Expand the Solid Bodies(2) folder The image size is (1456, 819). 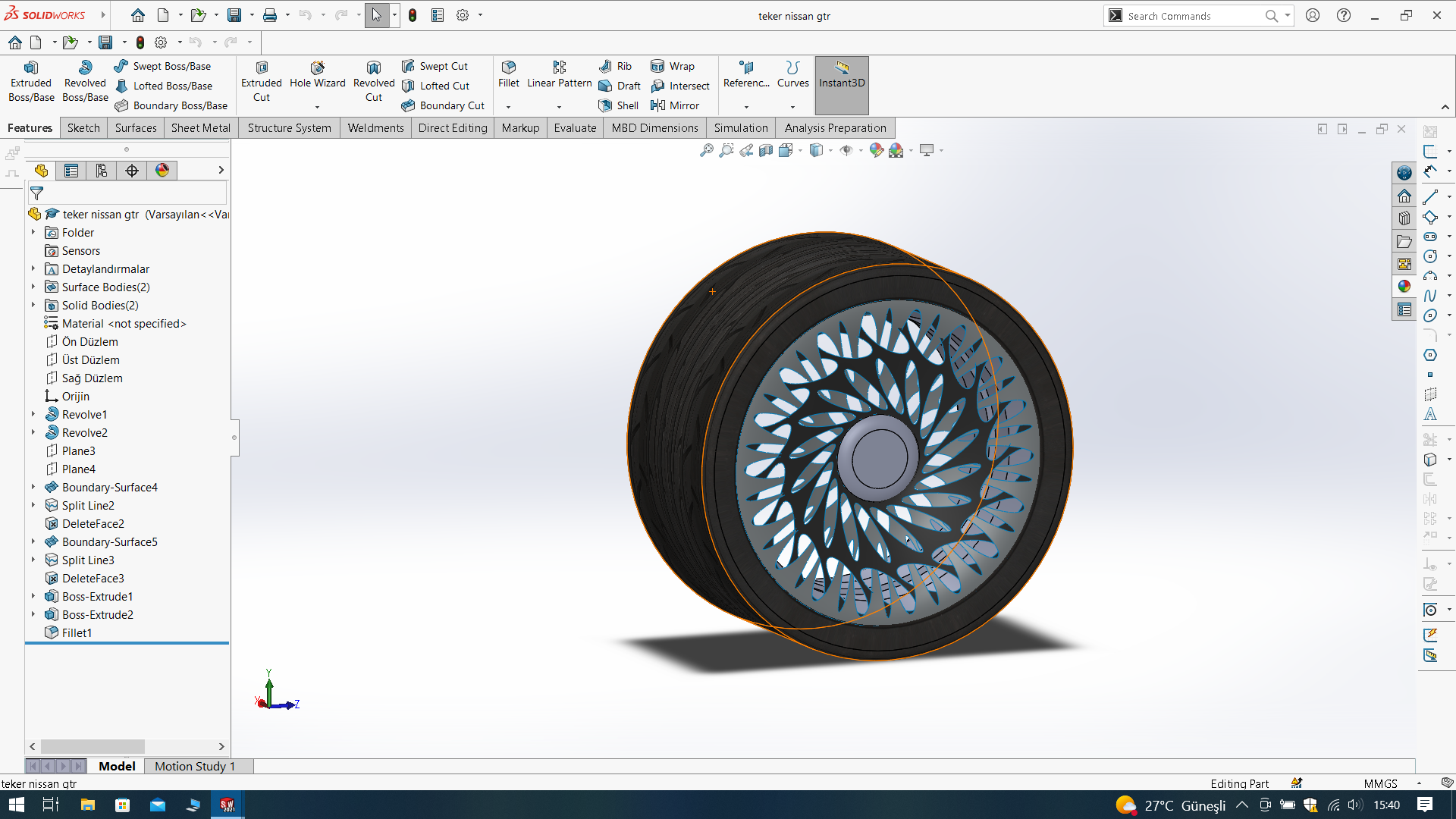(x=33, y=305)
